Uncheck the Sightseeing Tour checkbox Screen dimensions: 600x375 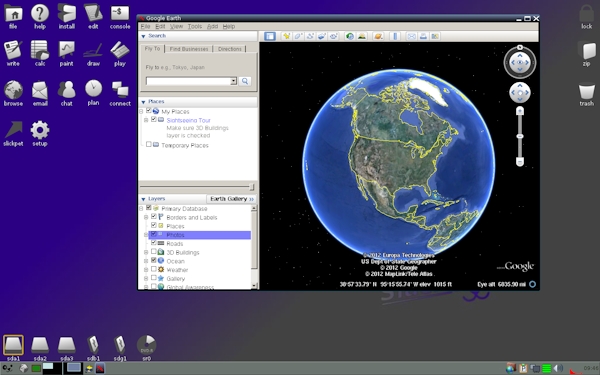(154, 119)
